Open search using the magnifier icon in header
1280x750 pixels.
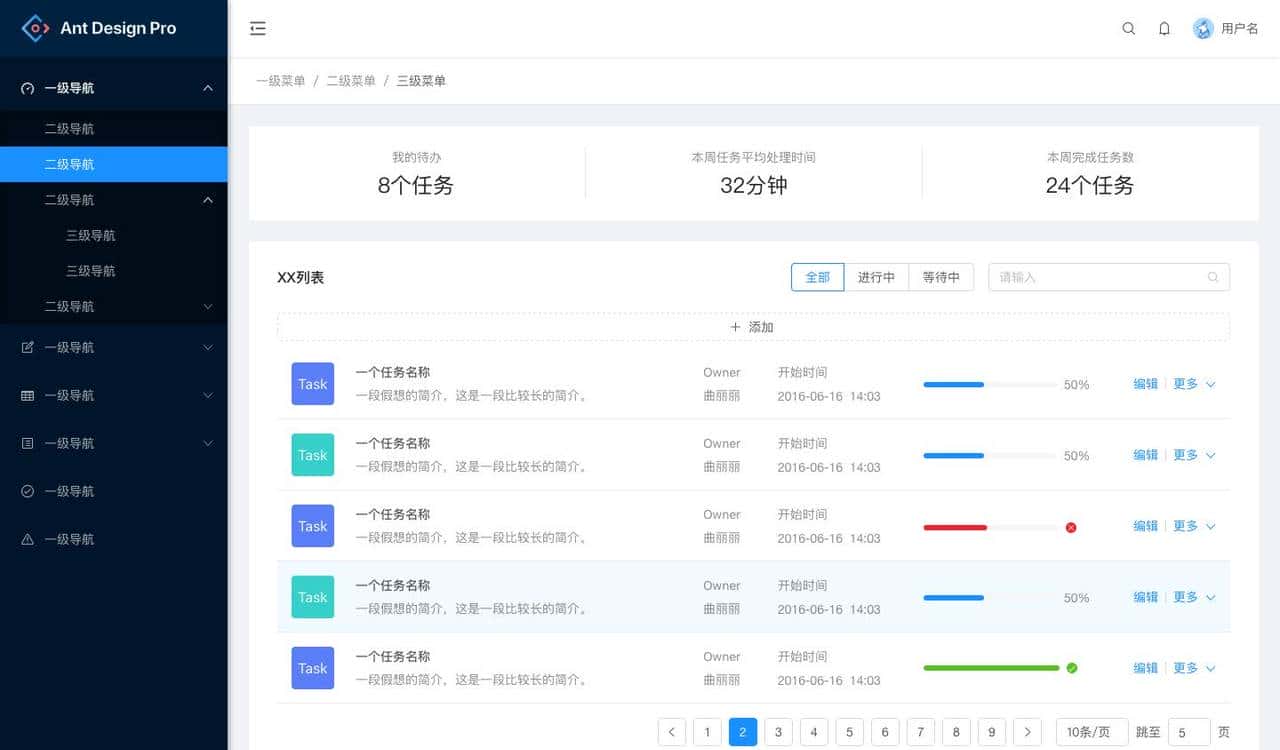point(1129,29)
